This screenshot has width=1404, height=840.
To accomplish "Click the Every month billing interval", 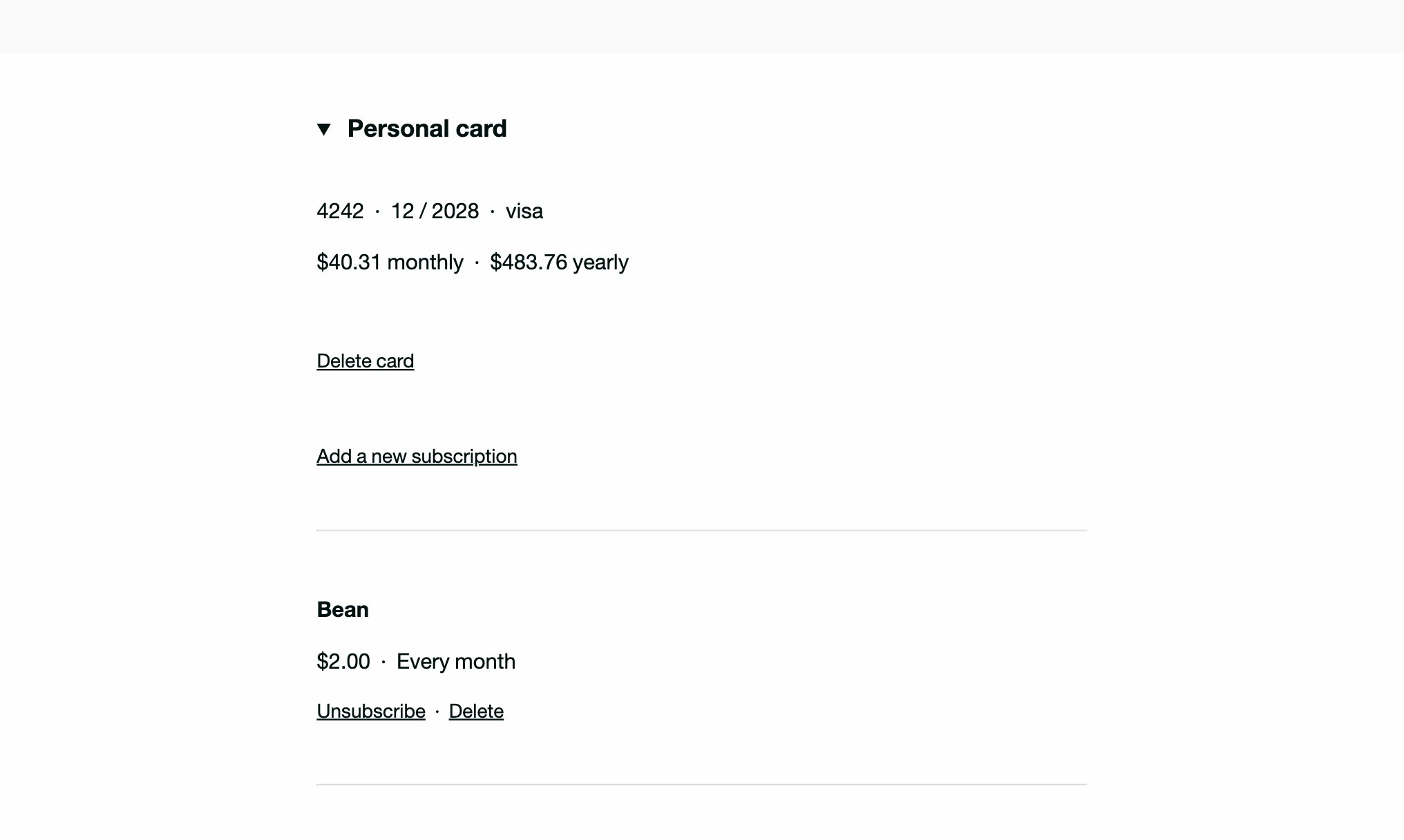I will click(456, 661).
